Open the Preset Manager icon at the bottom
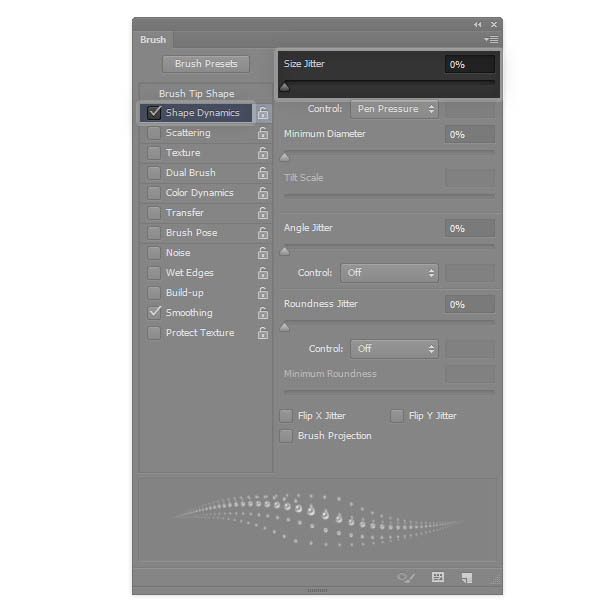 coord(438,578)
